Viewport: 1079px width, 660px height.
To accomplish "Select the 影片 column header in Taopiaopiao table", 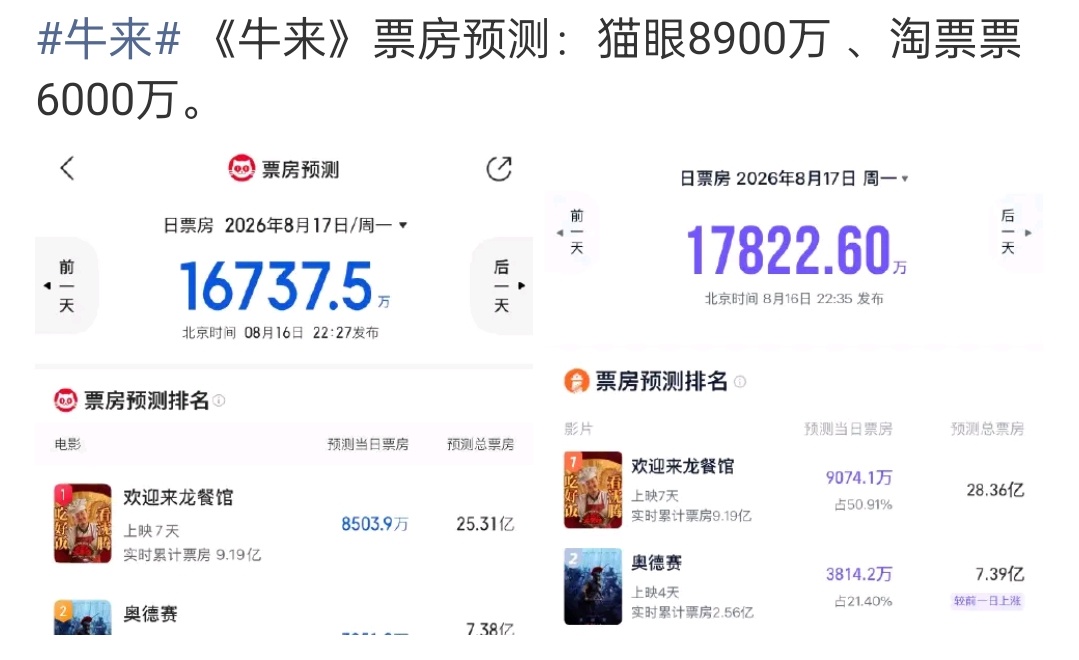I will 578,429.
